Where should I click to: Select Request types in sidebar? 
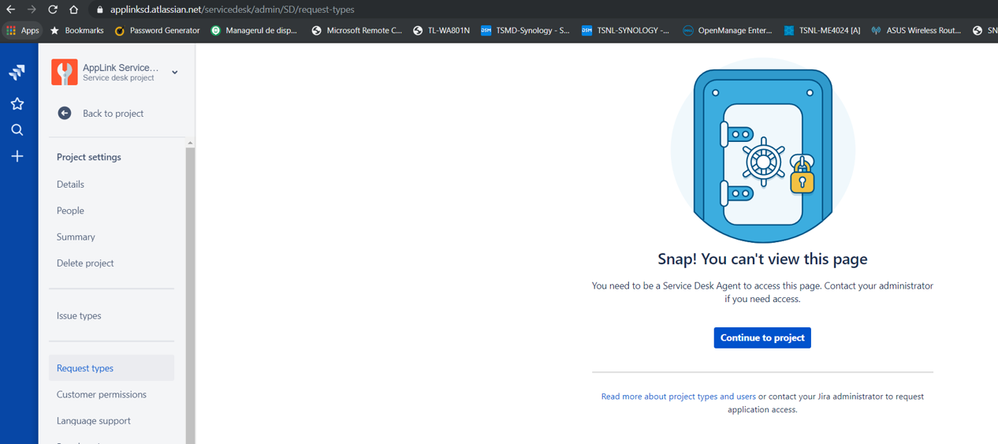point(111,368)
